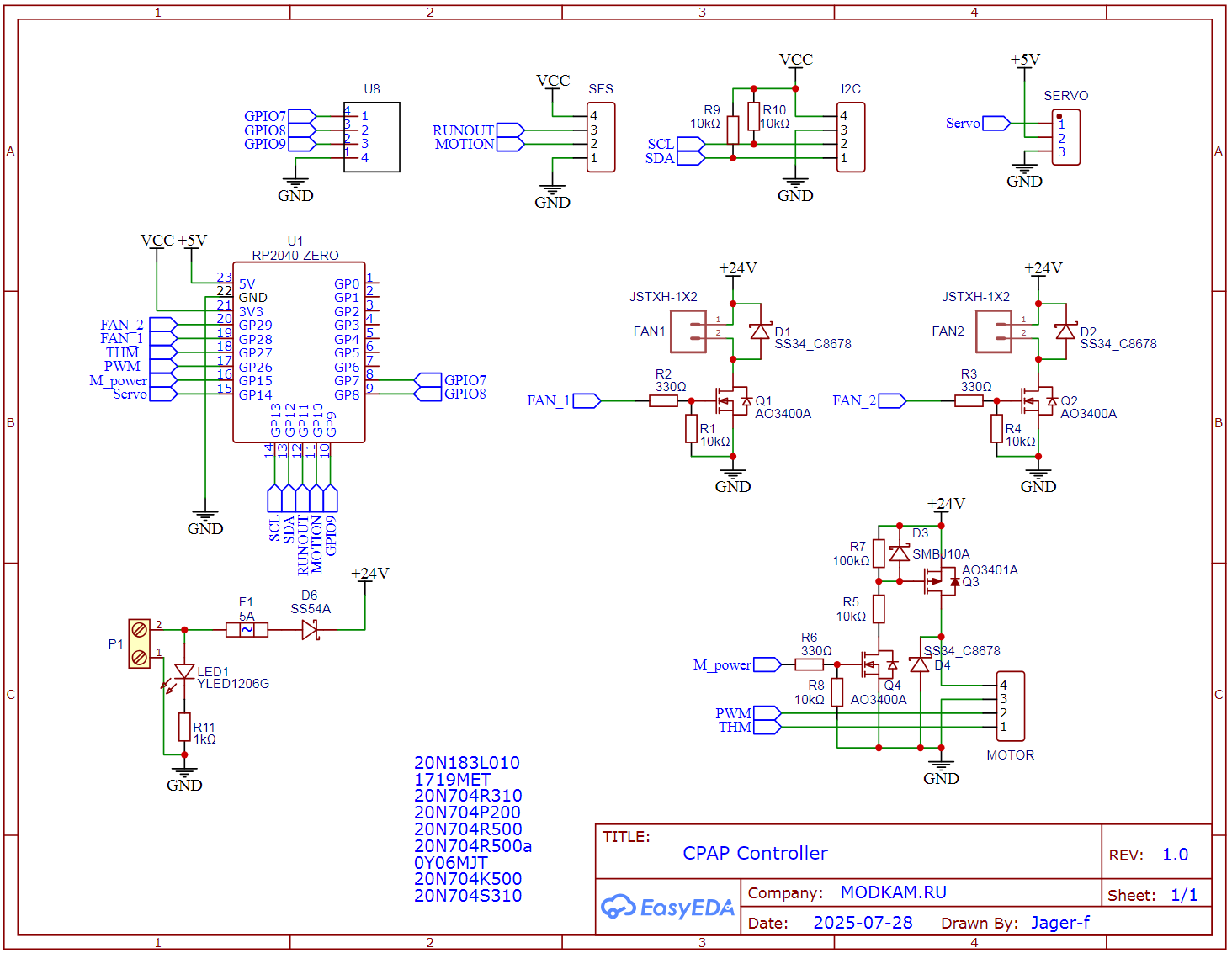
Task: Select the MOTOR 4-pin connector
Action: coord(1011,706)
